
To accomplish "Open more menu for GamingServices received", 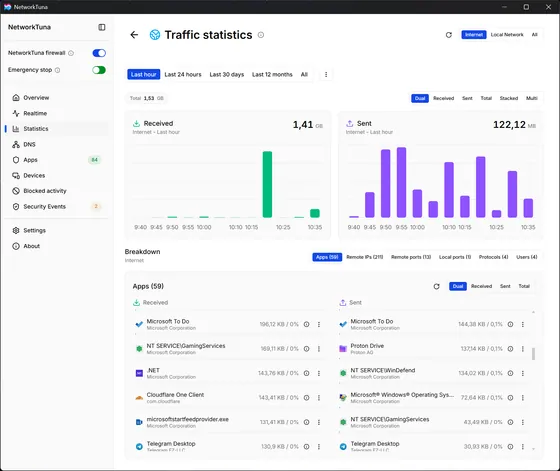I will click(319, 349).
